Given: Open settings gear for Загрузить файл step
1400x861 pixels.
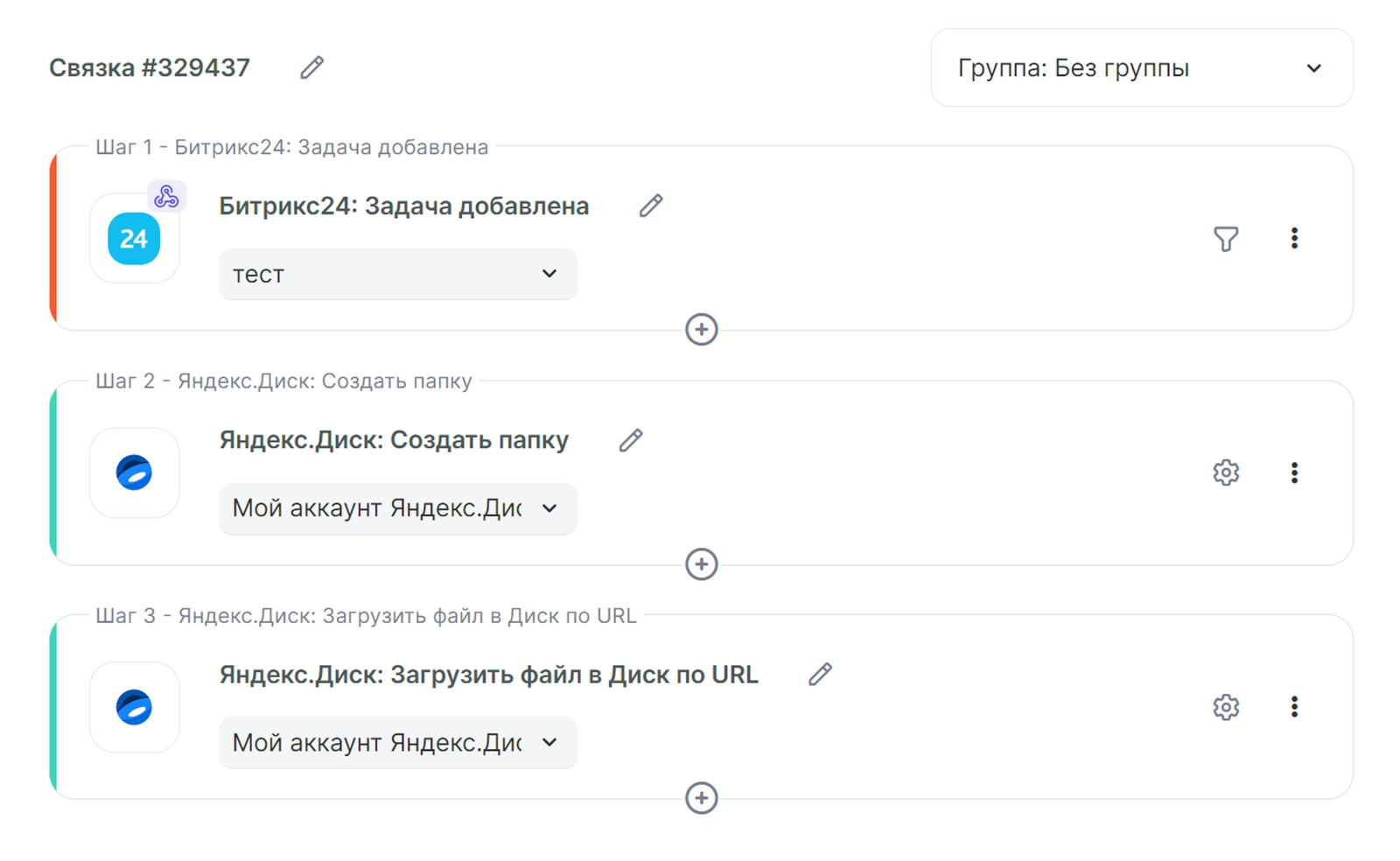Looking at the screenshot, I should 1225,707.
